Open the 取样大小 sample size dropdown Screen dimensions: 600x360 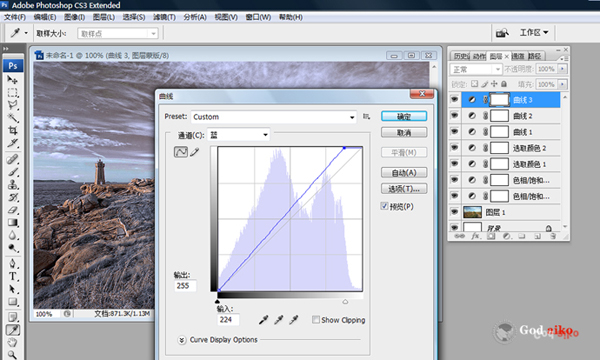(118, 34)
